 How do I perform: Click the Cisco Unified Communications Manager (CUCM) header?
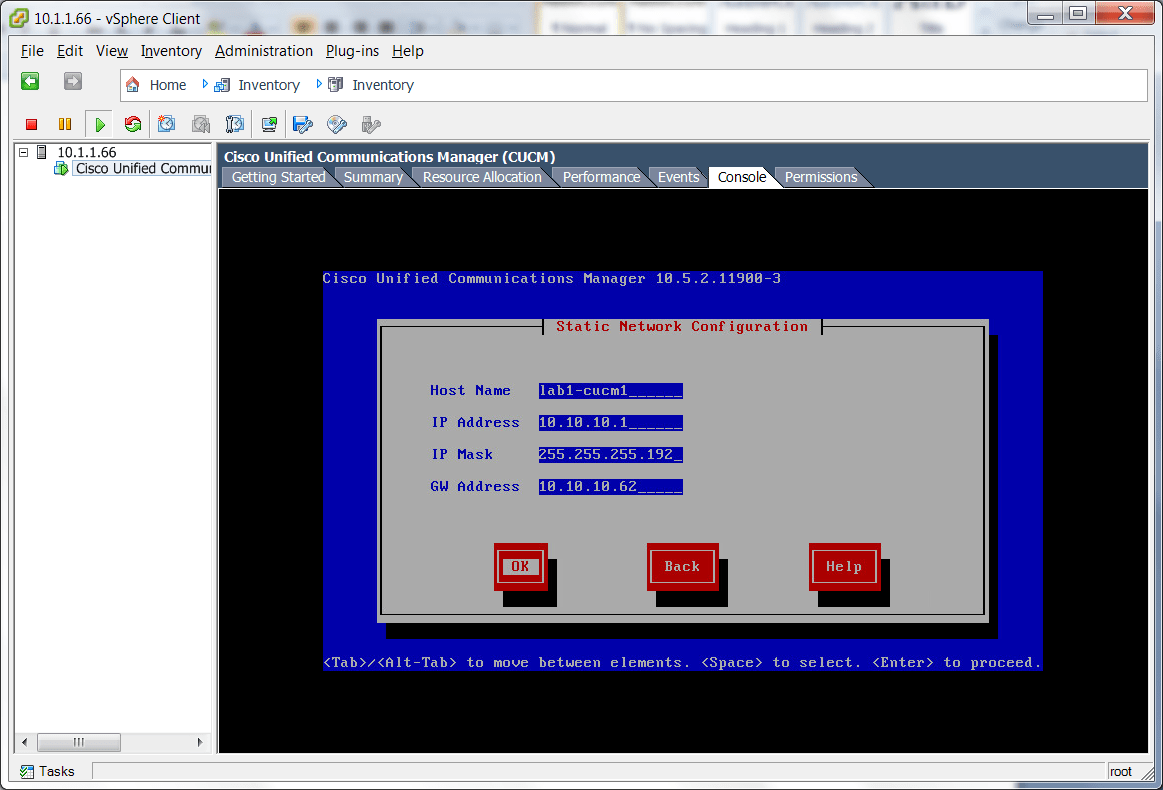coord(389,157)
